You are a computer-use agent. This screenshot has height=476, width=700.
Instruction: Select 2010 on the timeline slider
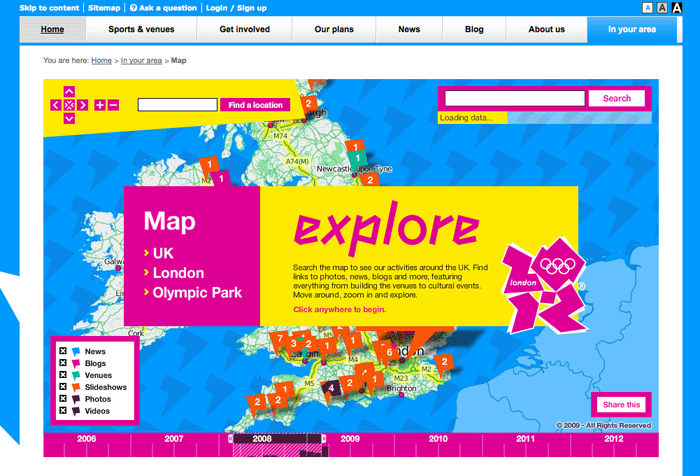click(x=438, y=439)
